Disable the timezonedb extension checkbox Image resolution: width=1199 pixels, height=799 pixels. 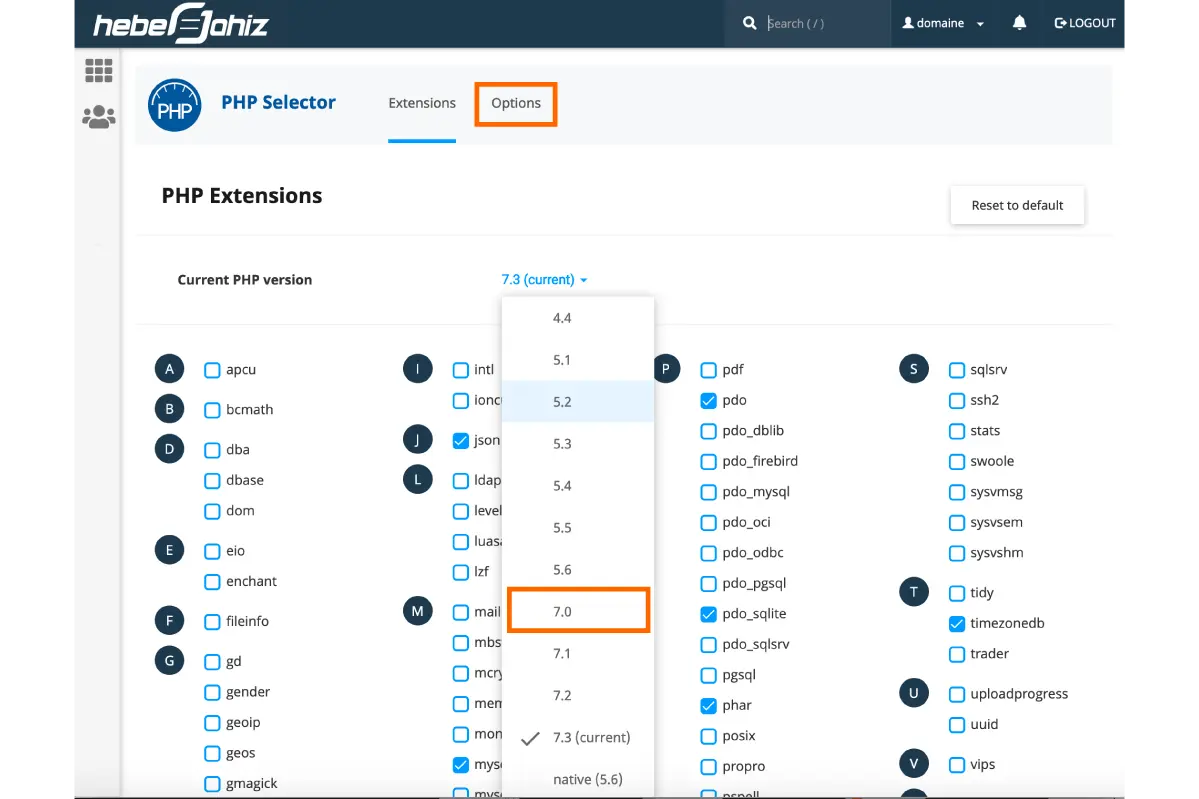coord(956,623)
